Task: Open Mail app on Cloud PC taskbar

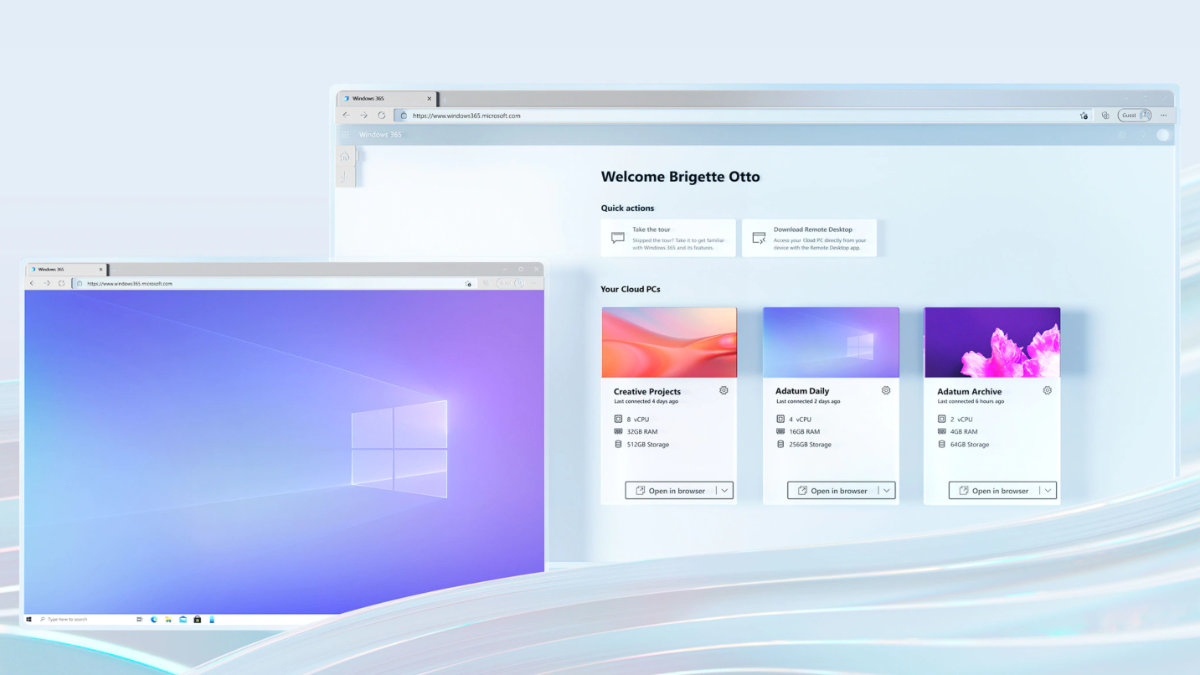Action: pyautogui.click(x=183, y=619)
